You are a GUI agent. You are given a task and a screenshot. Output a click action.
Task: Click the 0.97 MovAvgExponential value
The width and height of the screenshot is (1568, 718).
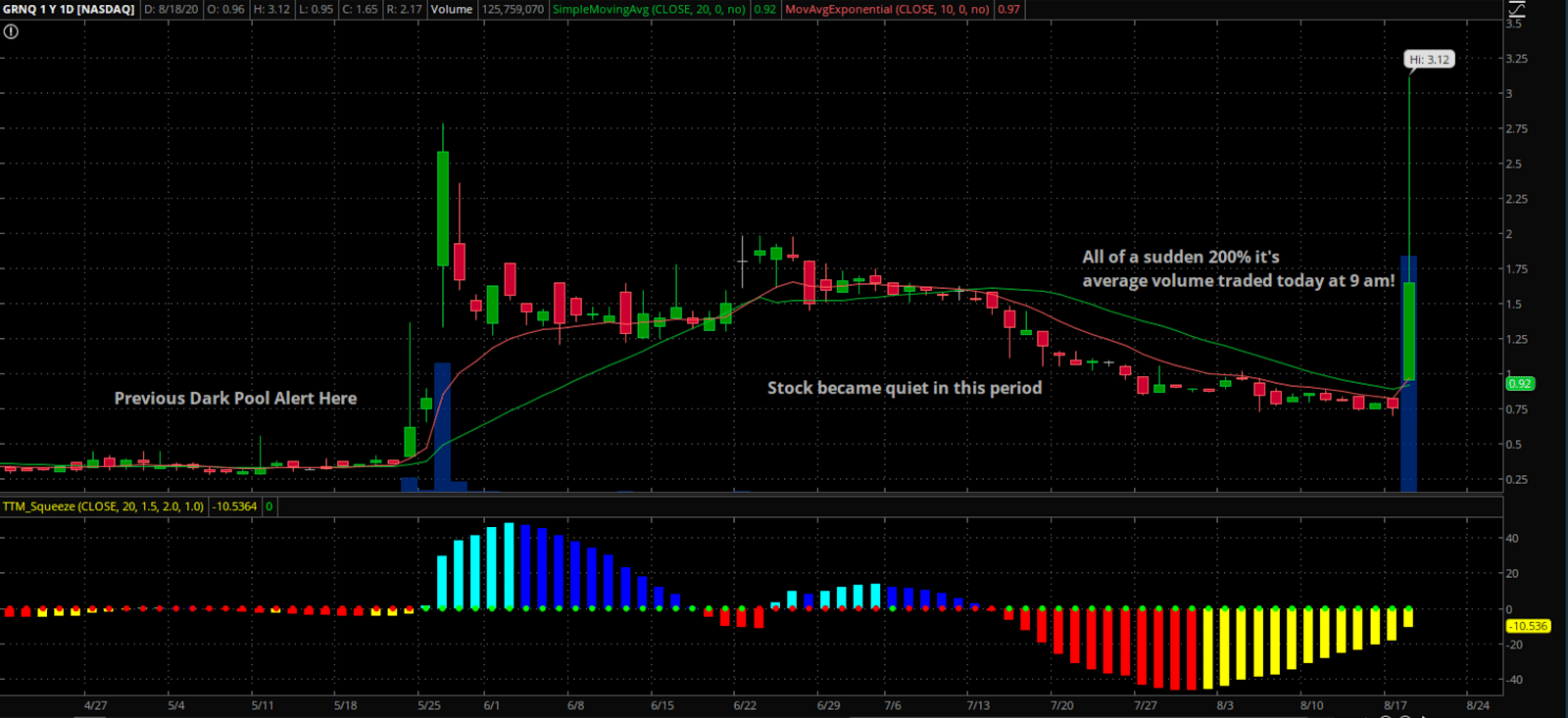(x=1008, y=9)
